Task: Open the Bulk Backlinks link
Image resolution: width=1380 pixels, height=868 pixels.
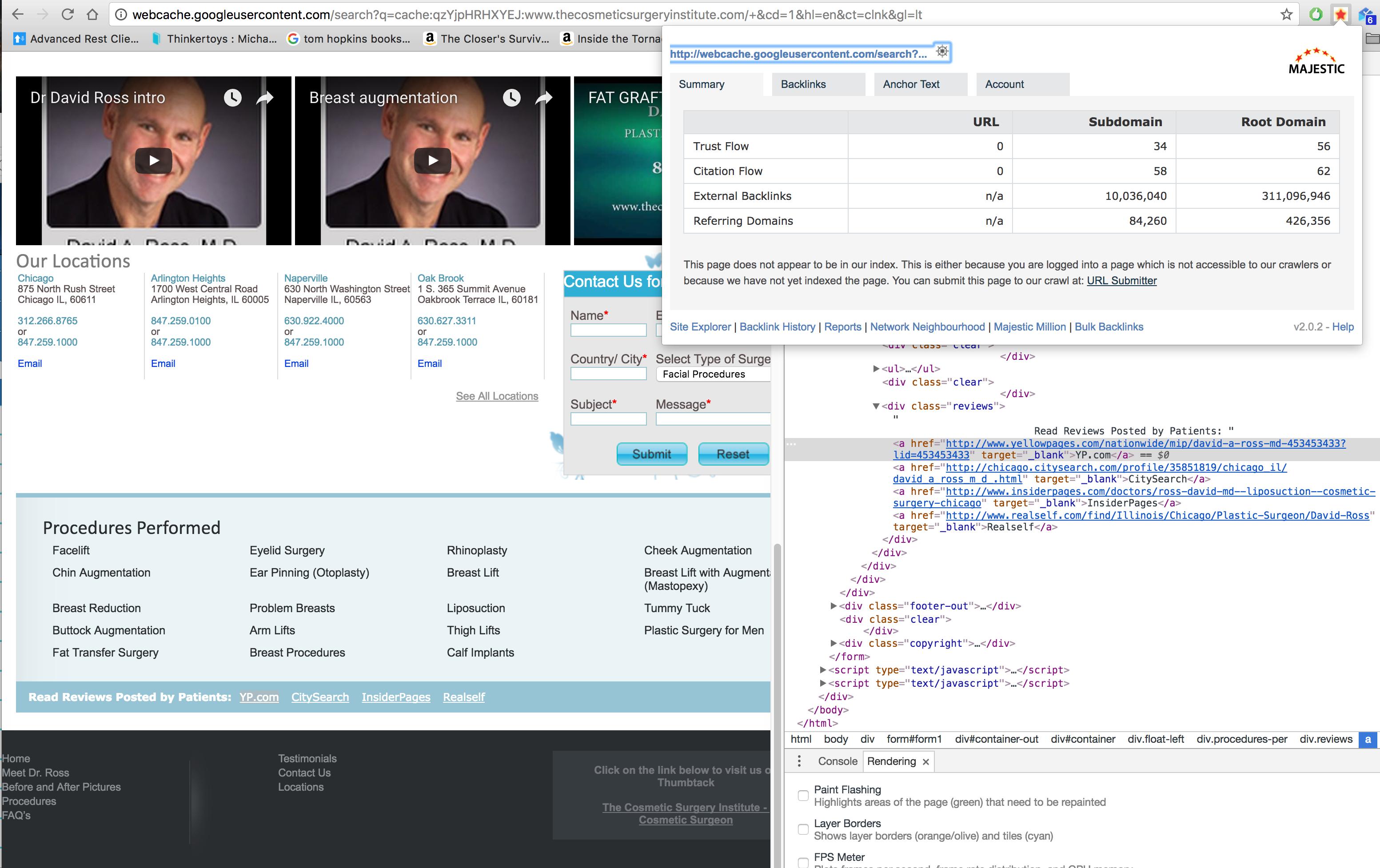Action: (x=1109, y=326)
